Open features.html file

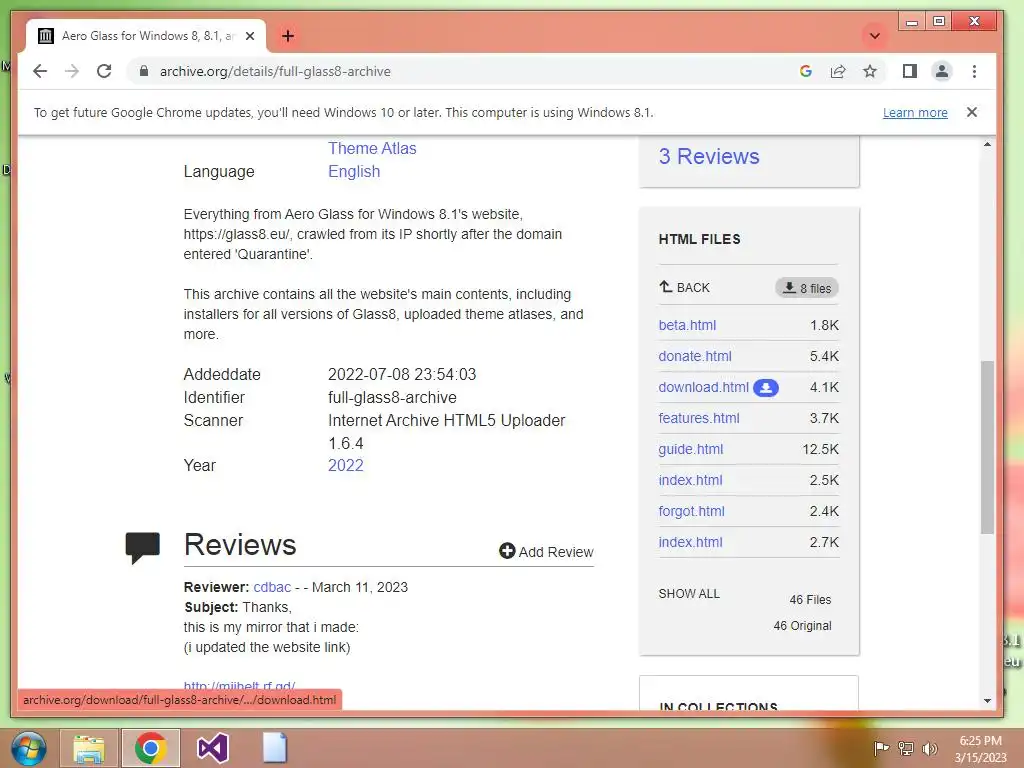pyautogui.click(x=699, y=418)
